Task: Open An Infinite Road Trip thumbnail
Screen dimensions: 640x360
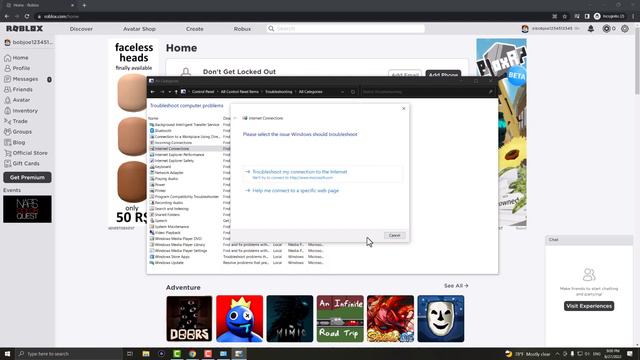Action: coord(340,319)
